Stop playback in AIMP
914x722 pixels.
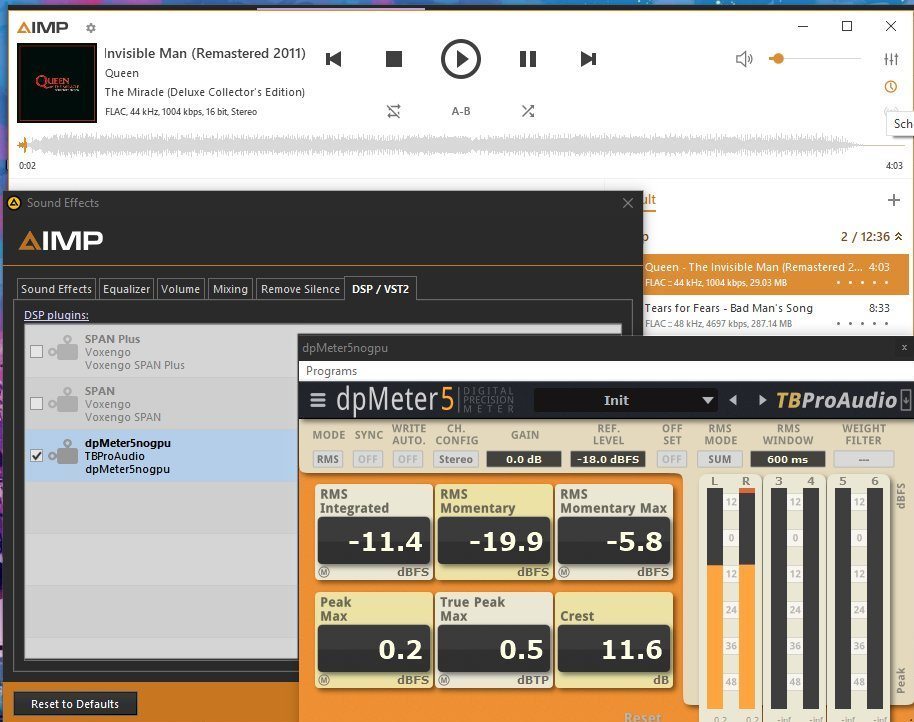point(394,59)
